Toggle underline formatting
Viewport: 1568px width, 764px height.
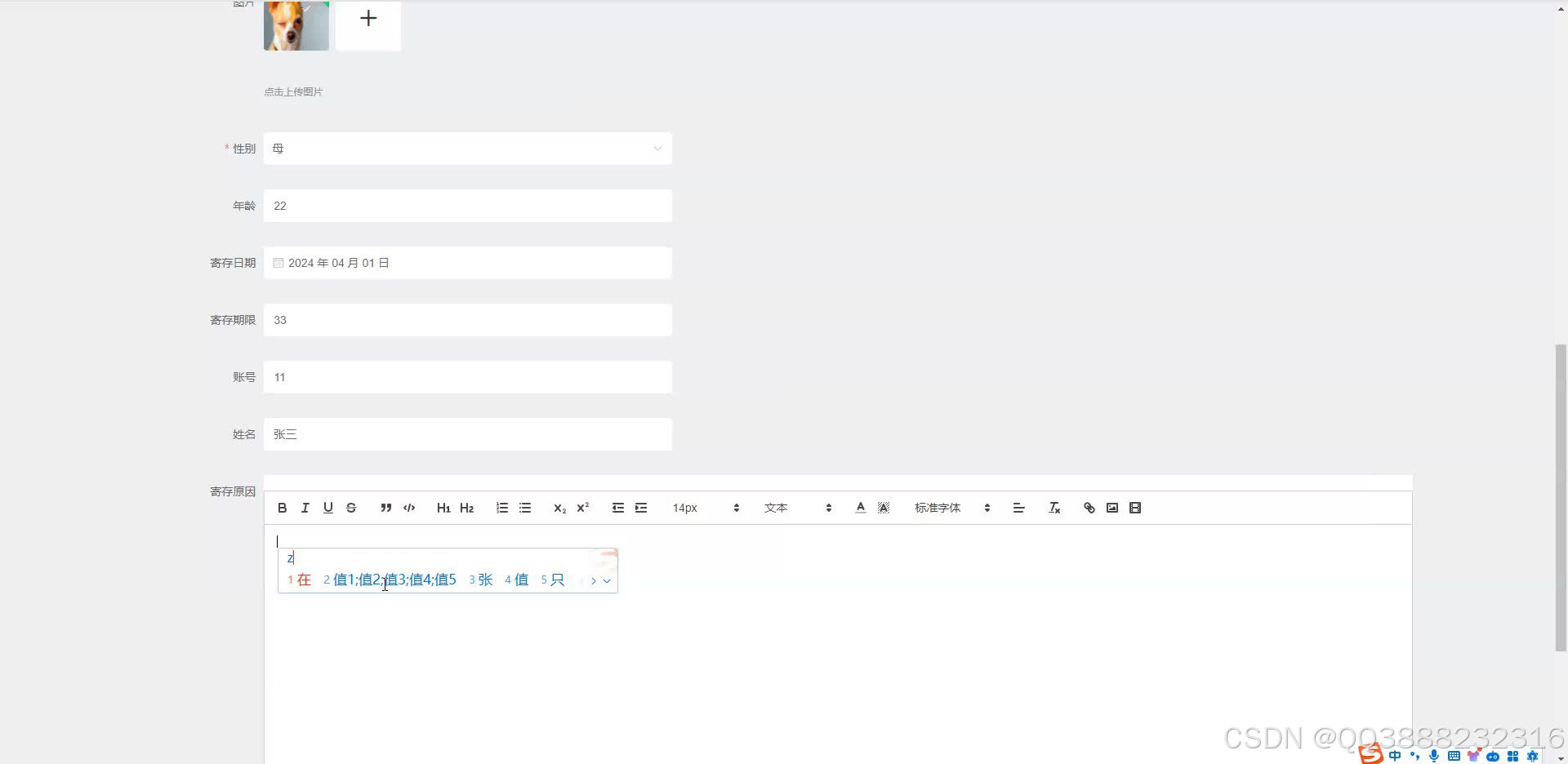click(327, 507)
